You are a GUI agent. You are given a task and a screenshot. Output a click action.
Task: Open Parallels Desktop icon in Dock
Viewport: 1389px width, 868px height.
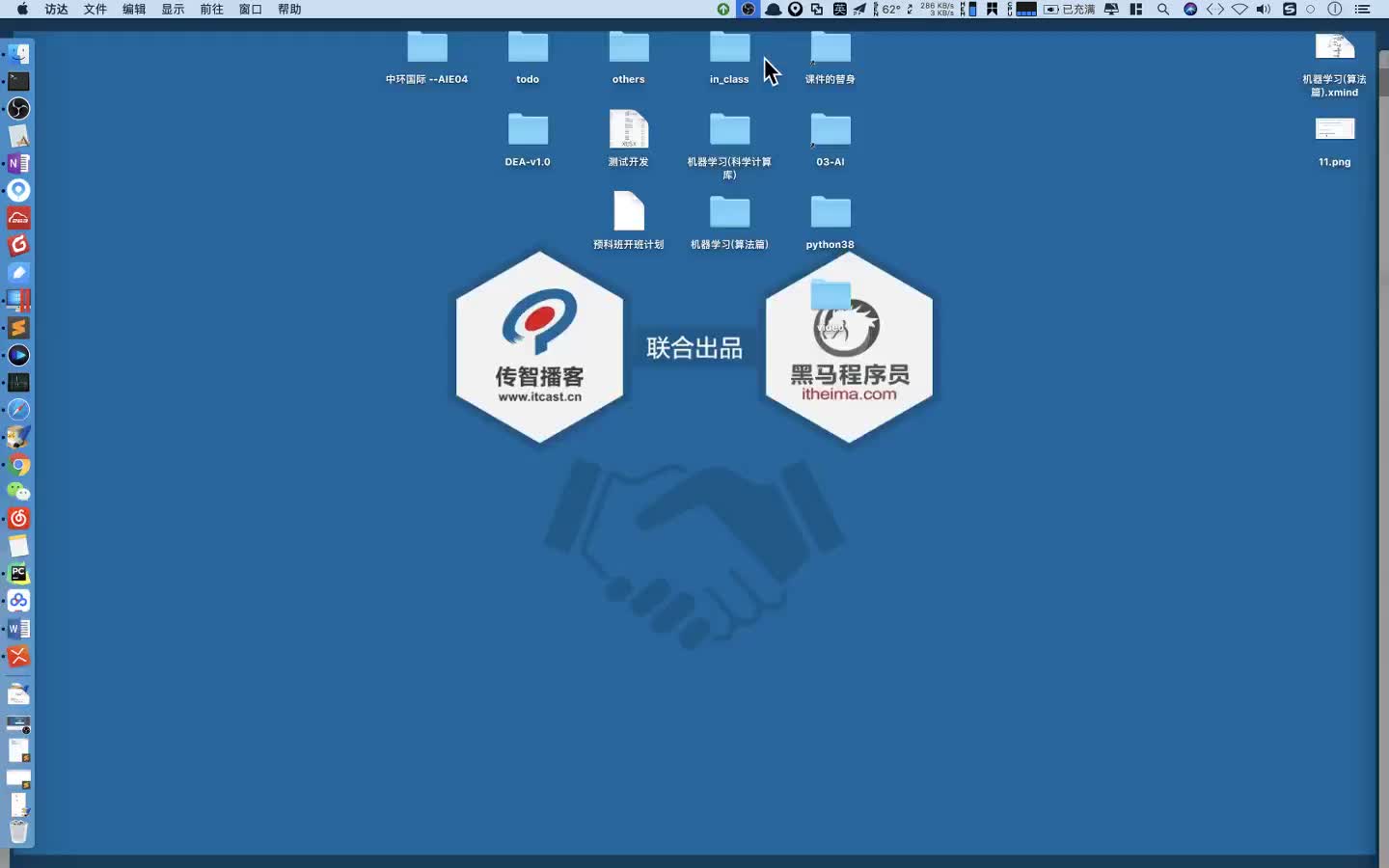pyautogui.click(x=18, y=300)
